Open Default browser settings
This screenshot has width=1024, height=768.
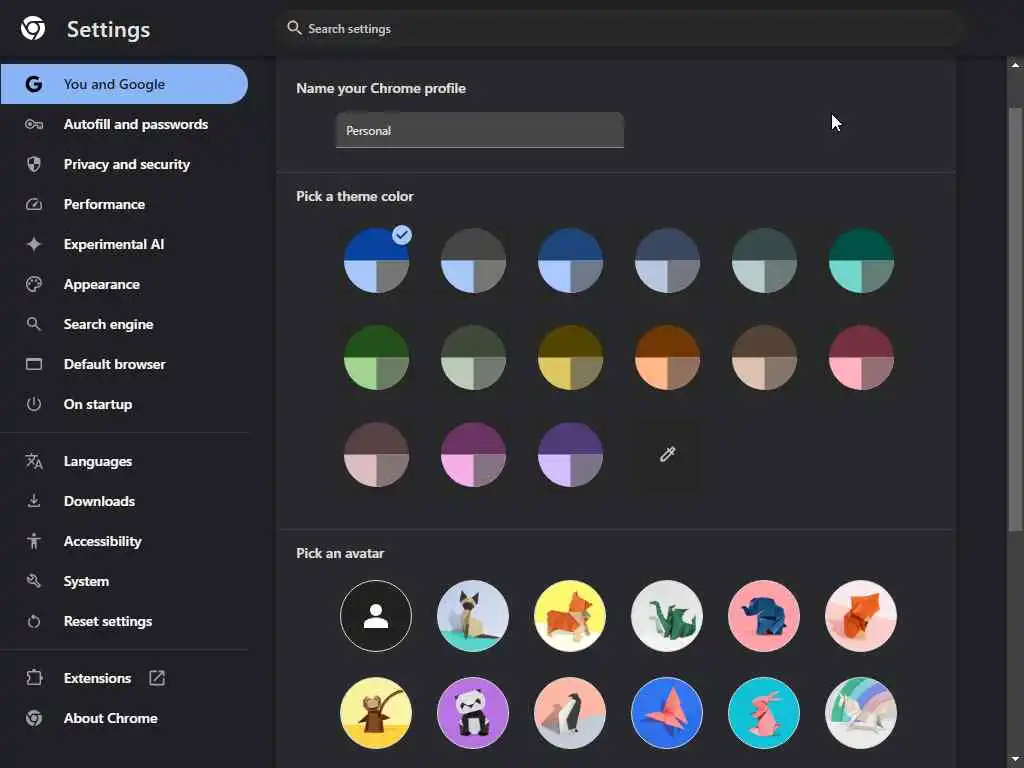124,364
